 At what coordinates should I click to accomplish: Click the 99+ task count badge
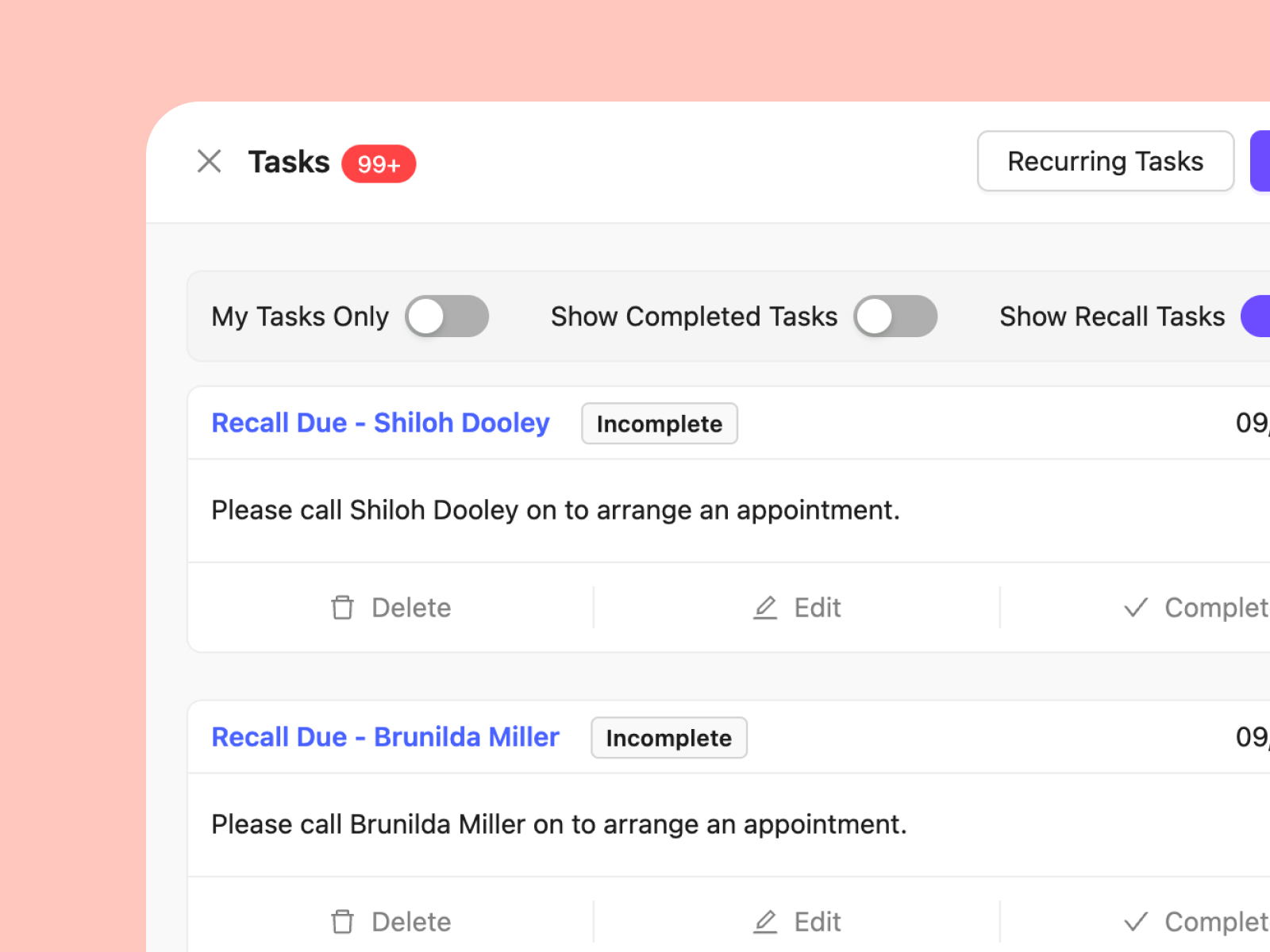pos(379,163)
